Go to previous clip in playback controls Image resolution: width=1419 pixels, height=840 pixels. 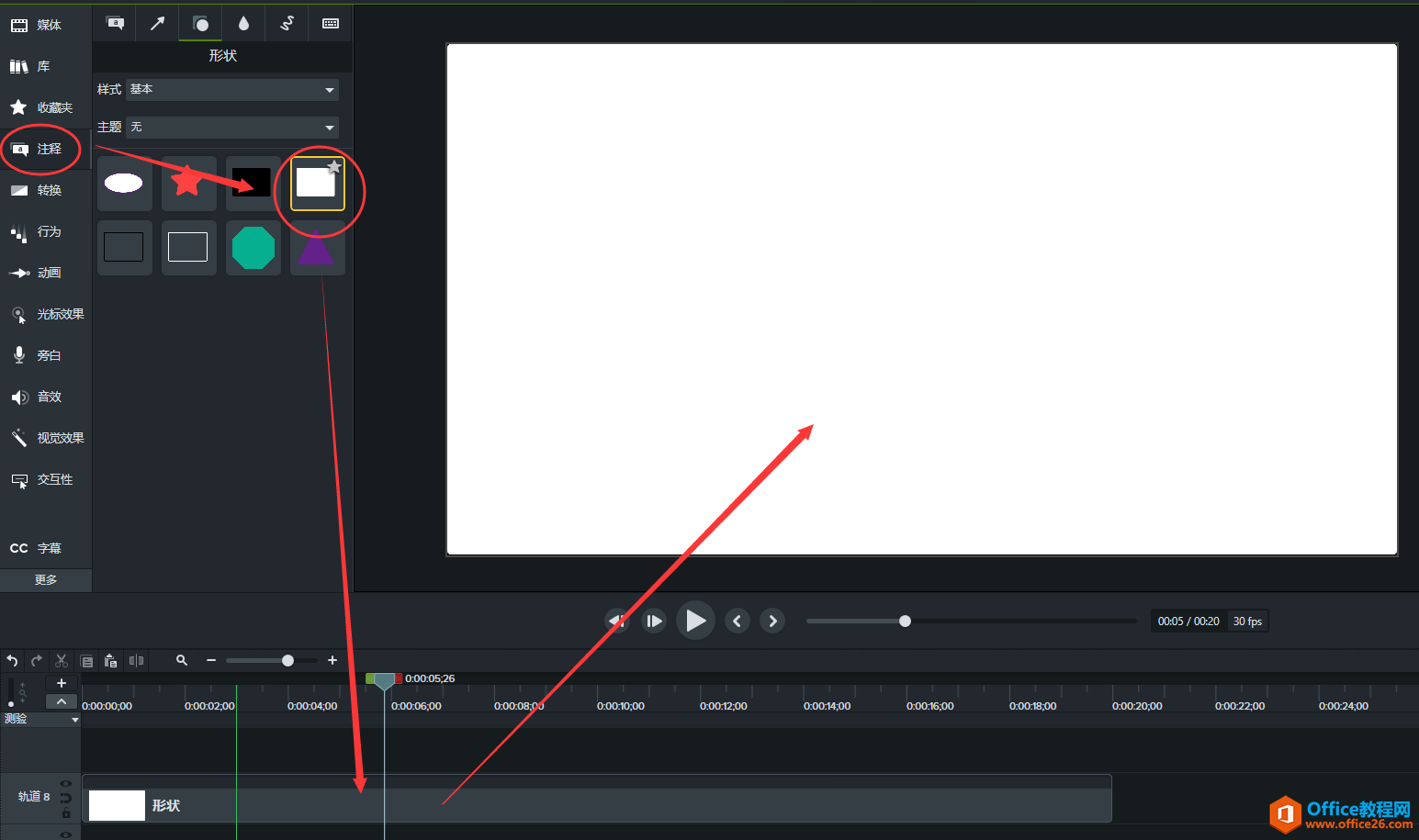click(x=617, y=622)
